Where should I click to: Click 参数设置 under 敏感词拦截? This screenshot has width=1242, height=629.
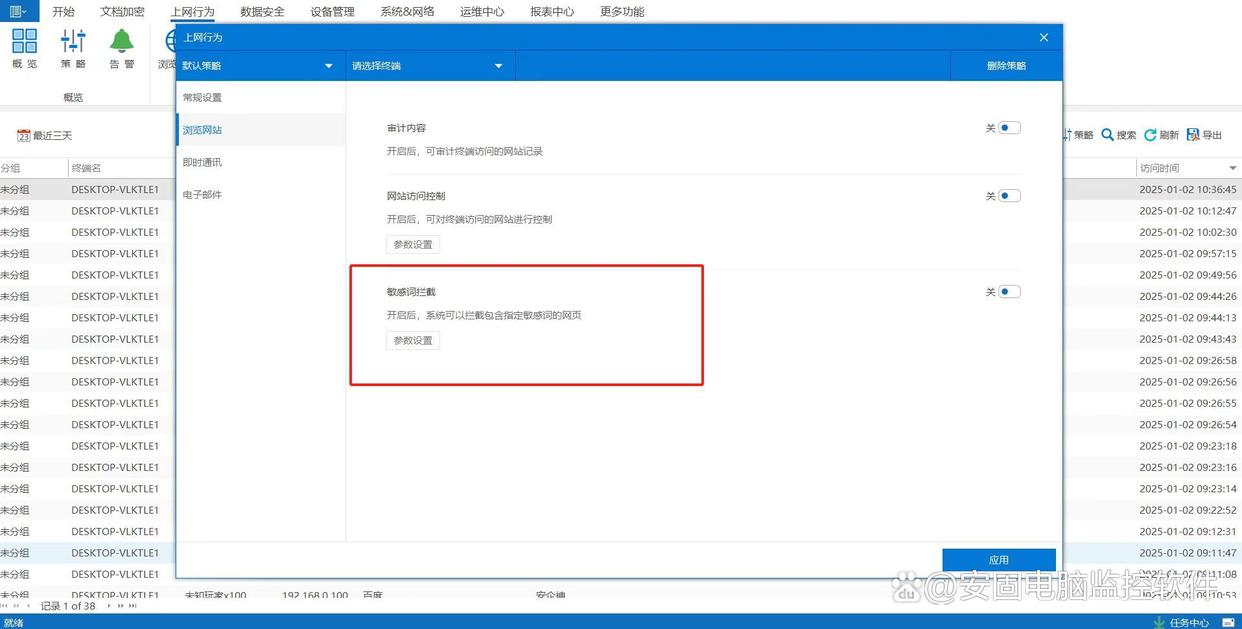point(413,341)
